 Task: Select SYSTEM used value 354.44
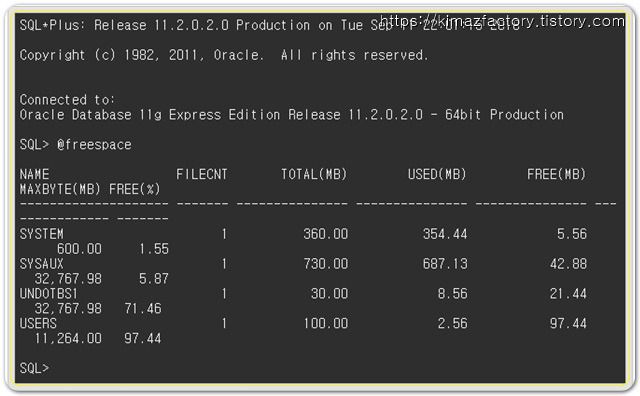coord(445,234)
